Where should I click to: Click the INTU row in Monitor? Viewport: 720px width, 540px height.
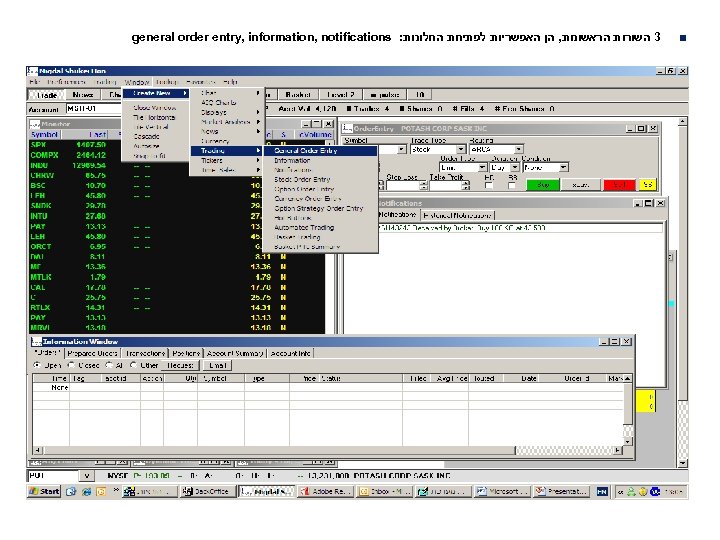[x=177, y=216]
